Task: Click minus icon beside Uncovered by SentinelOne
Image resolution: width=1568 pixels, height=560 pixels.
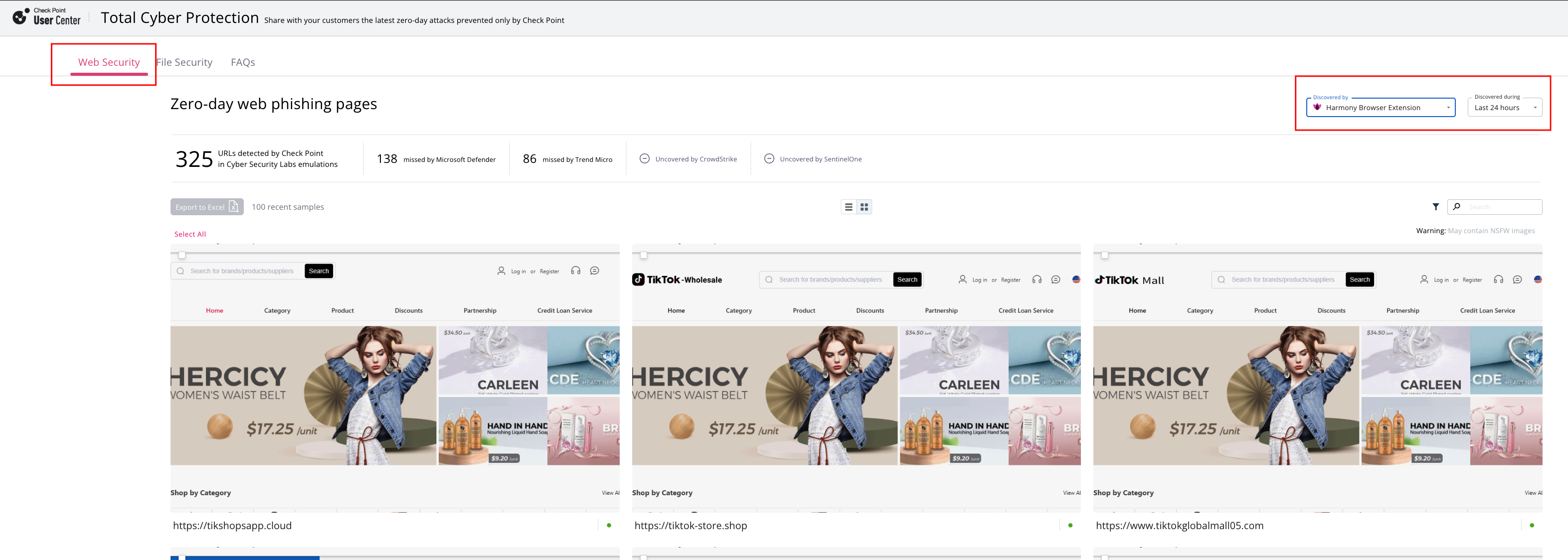Action: (769, 159)
